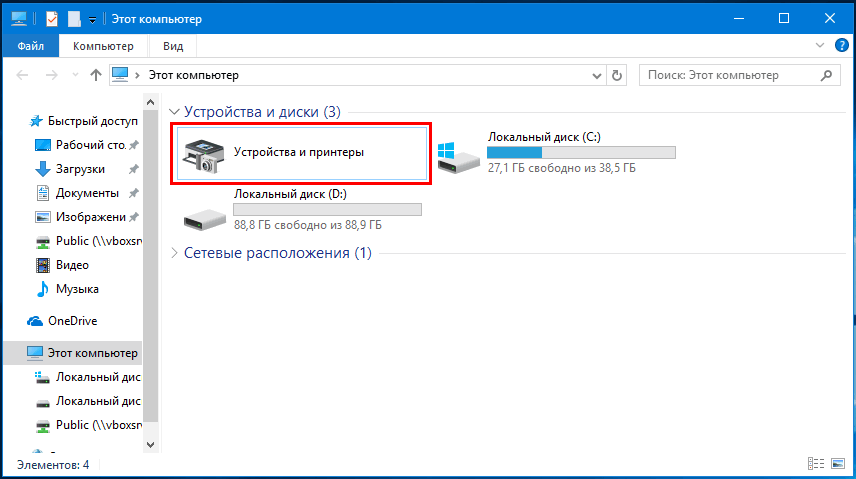Open the Файл ribbon tab
Viewport: 856px width, 479px height.
(31, 46)
